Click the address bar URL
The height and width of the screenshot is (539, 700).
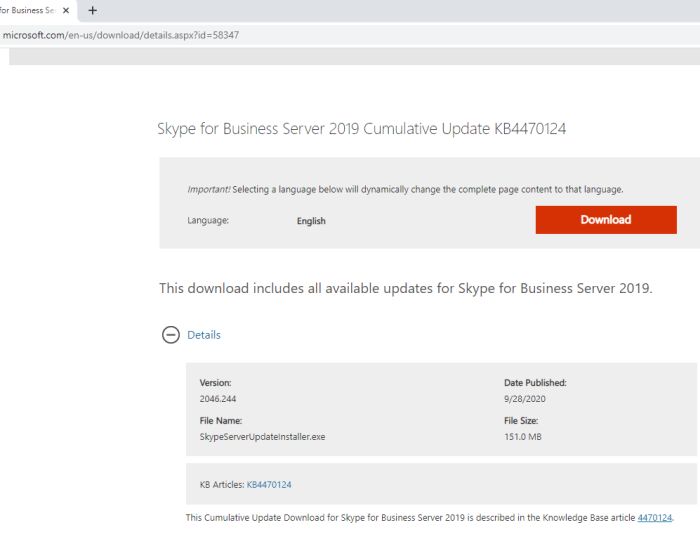(121, 35)
